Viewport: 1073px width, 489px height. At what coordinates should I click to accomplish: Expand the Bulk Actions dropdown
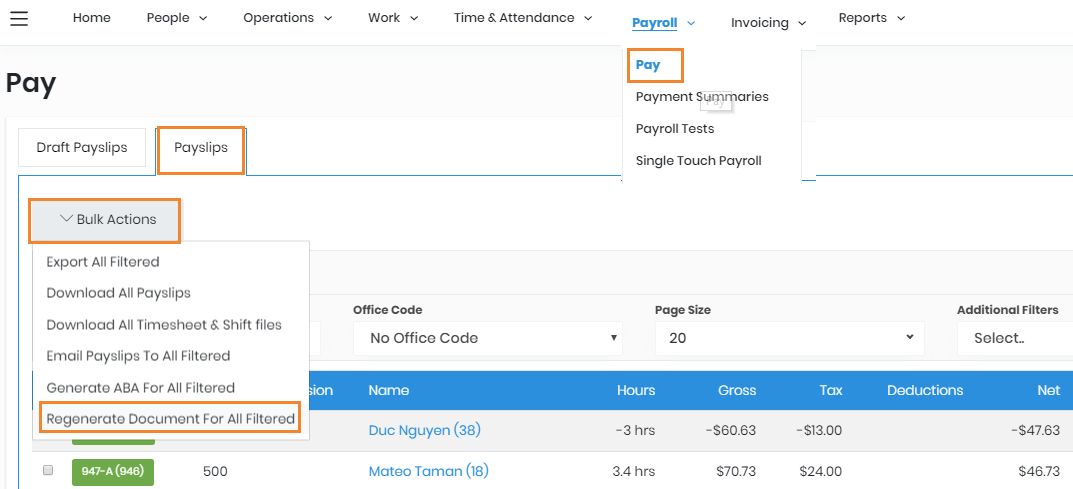point(106,220)
